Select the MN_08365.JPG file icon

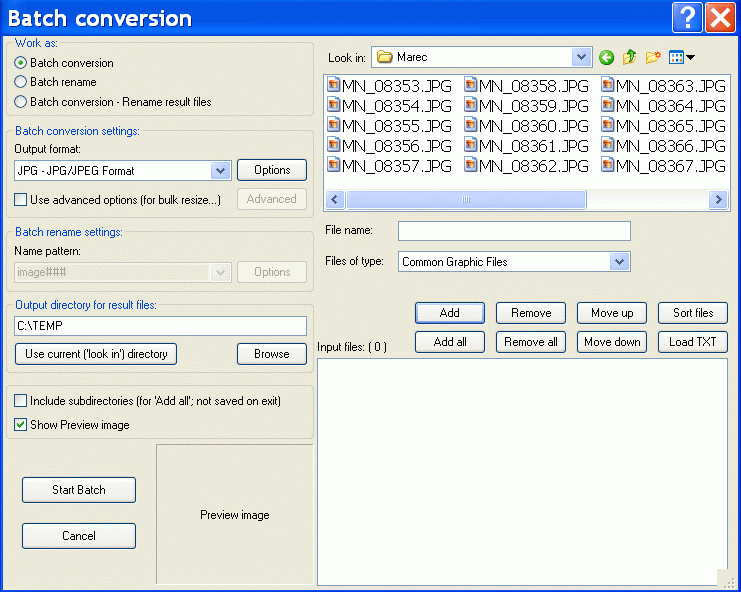click(608, 126)
